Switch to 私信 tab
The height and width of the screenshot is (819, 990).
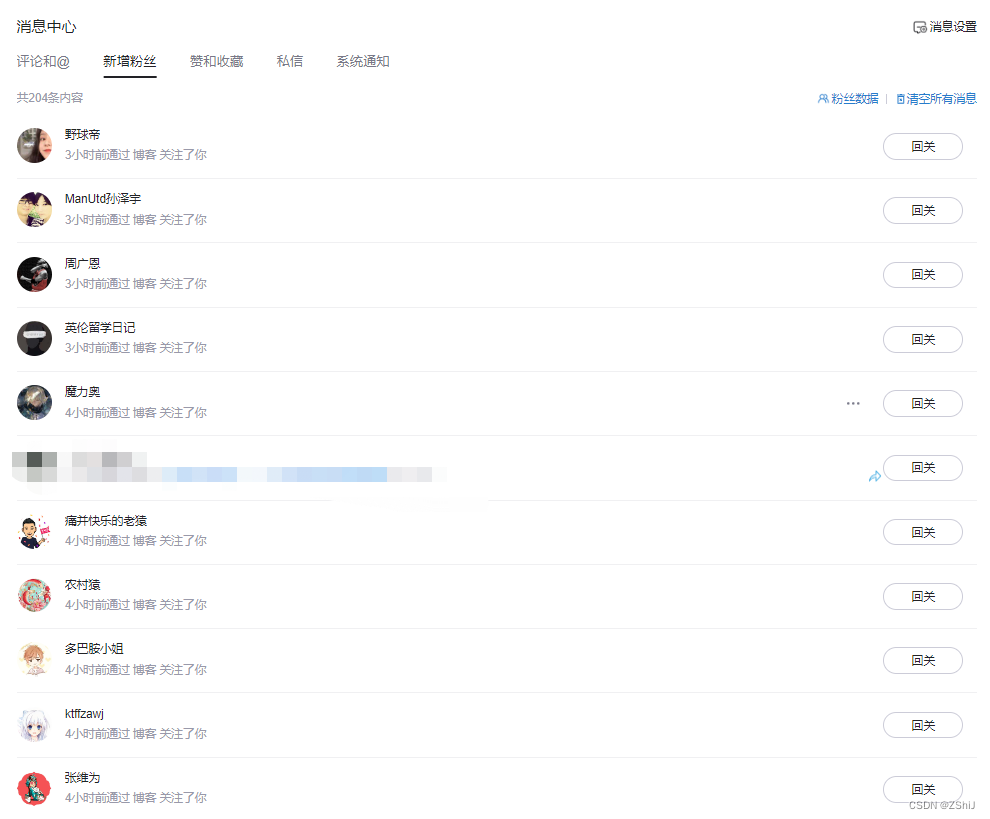click(290, 61)
